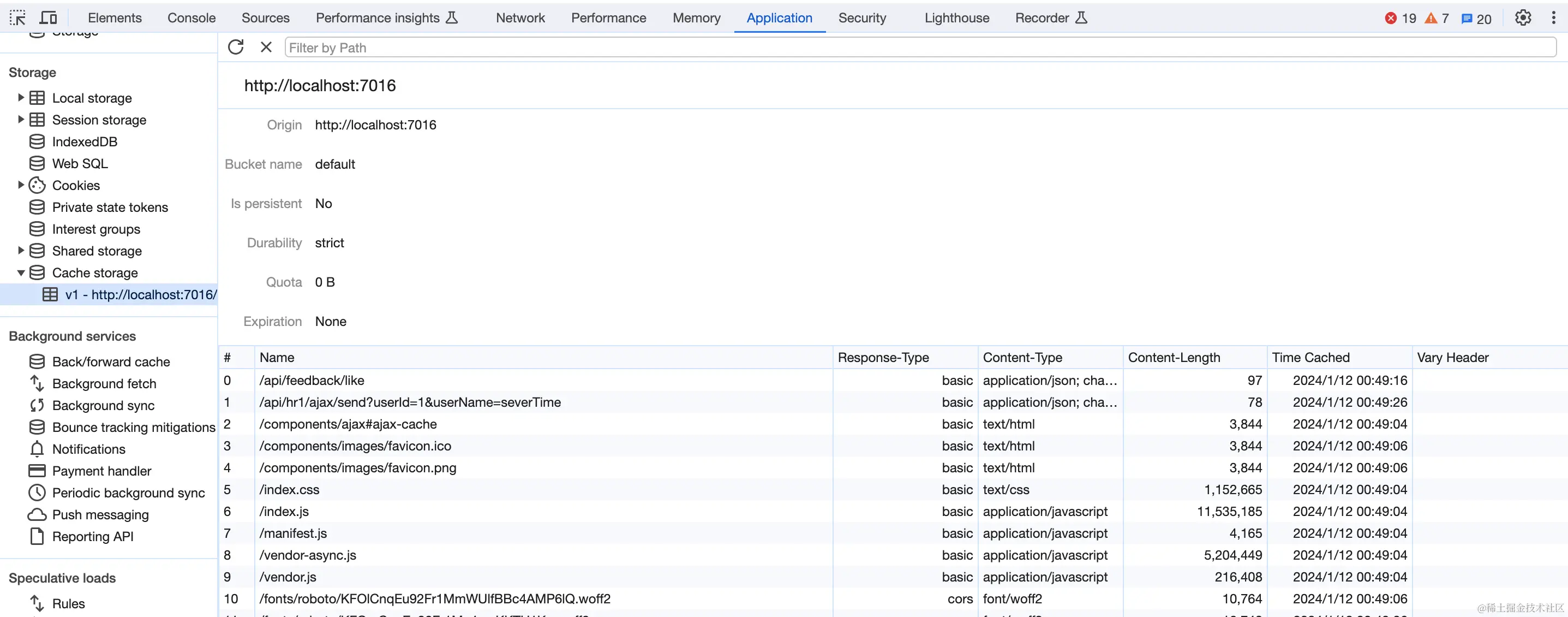The image size is (1568, 617).
Task: Expand the Local storage tree node
Action: [21, 97]
